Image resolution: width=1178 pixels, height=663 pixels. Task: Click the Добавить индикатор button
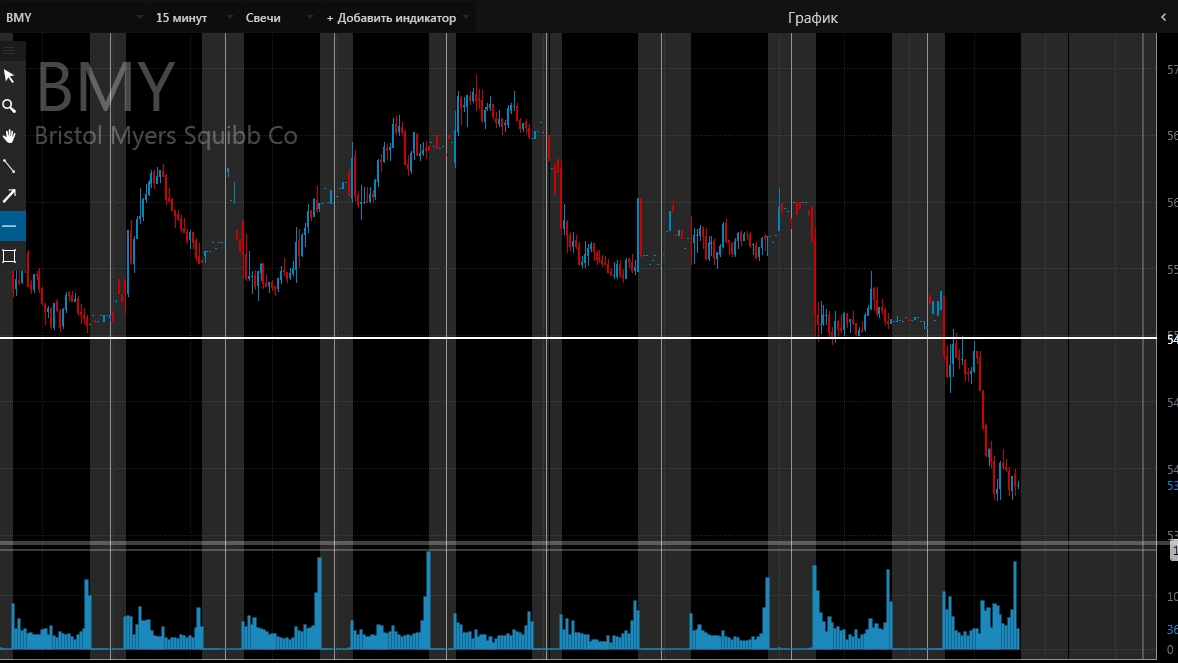coord(391,18)
